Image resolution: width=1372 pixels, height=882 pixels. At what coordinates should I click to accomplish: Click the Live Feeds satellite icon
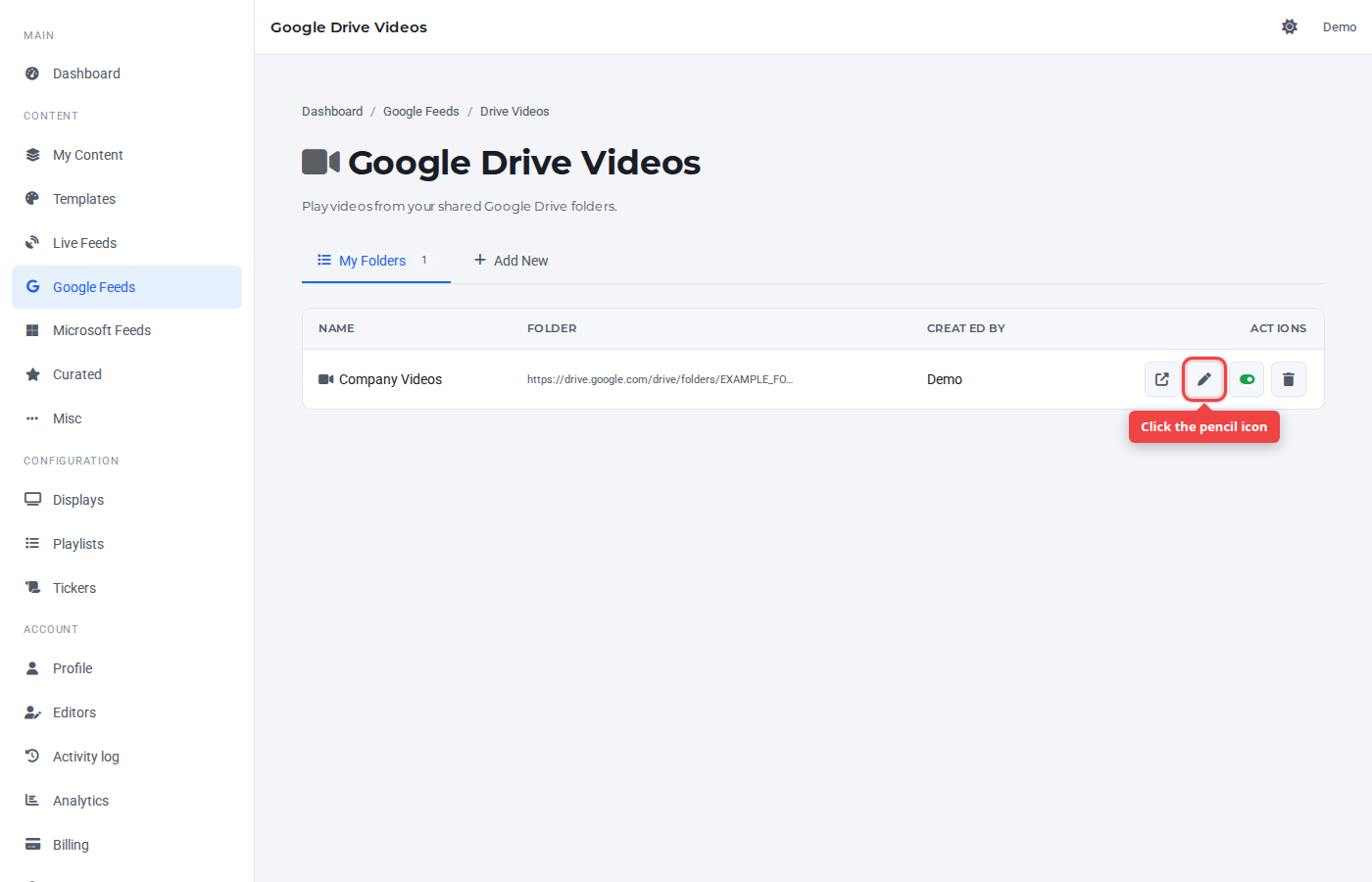tap(32, 243)
